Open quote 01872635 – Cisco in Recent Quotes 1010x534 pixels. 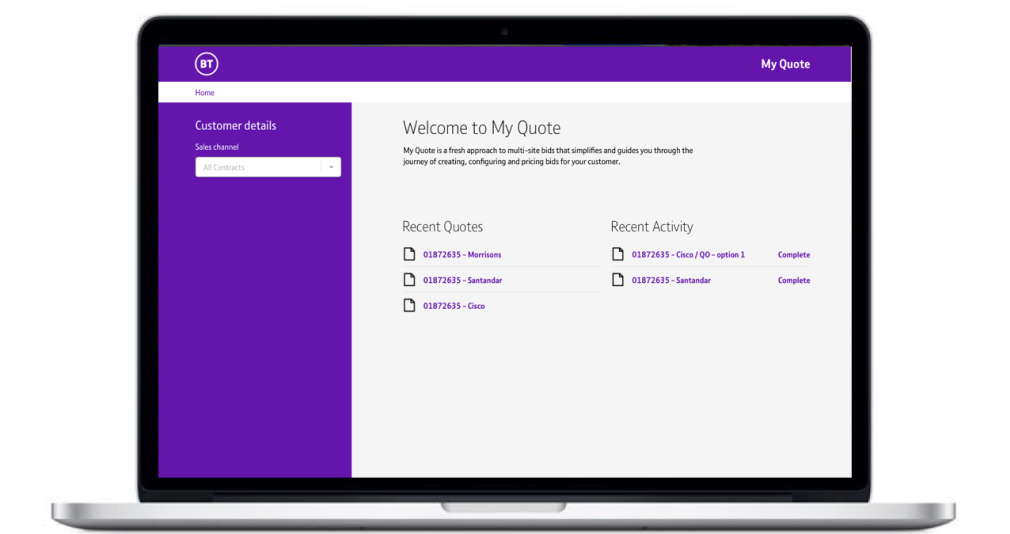click(x=454, y=306)
